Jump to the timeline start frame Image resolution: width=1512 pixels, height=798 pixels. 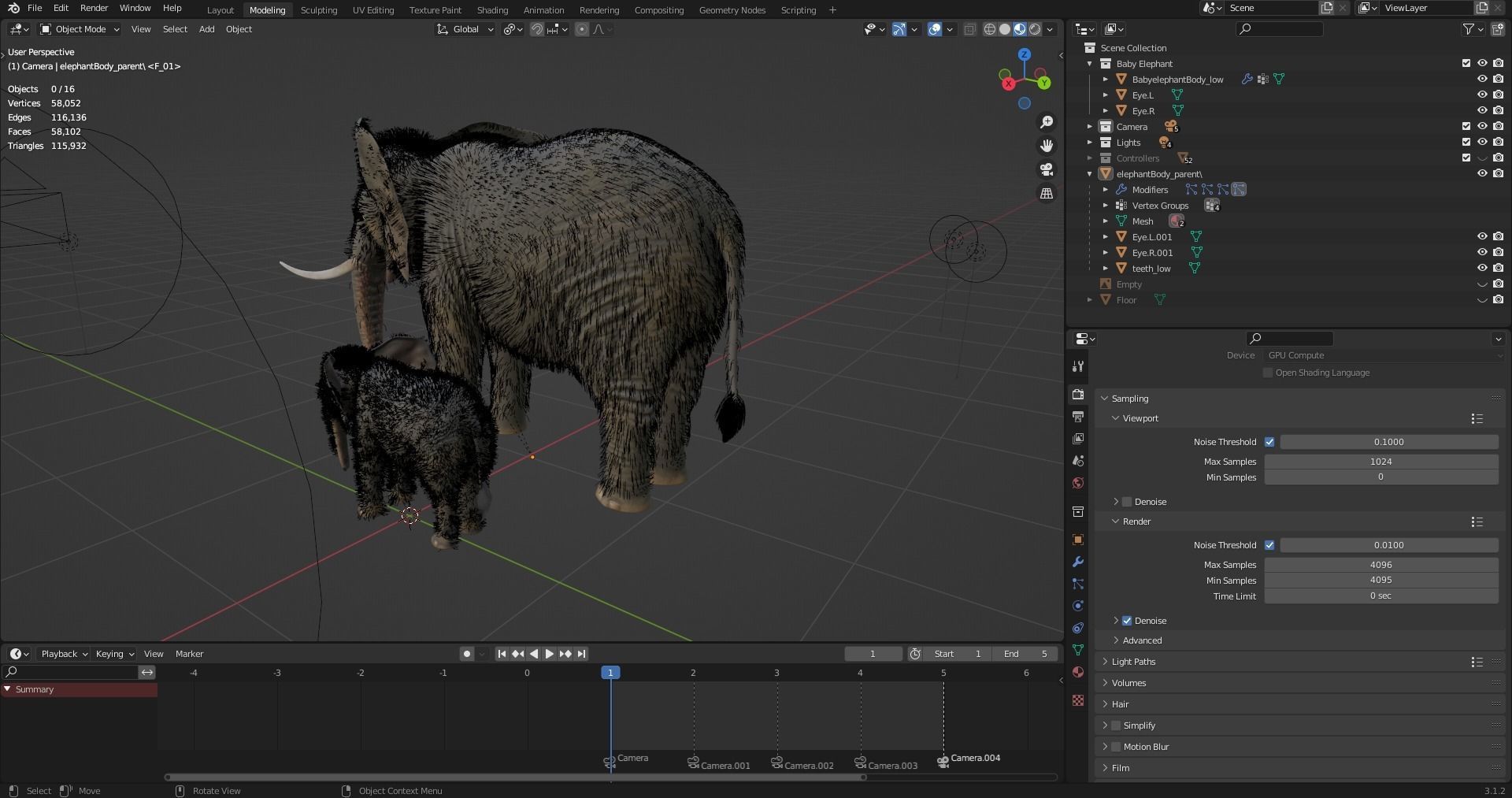(502, 654)
